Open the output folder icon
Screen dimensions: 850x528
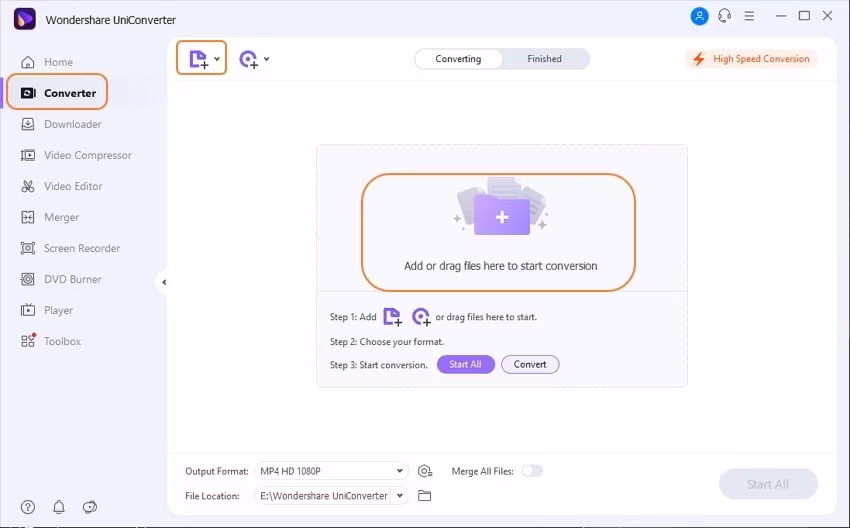click(424, 495)
